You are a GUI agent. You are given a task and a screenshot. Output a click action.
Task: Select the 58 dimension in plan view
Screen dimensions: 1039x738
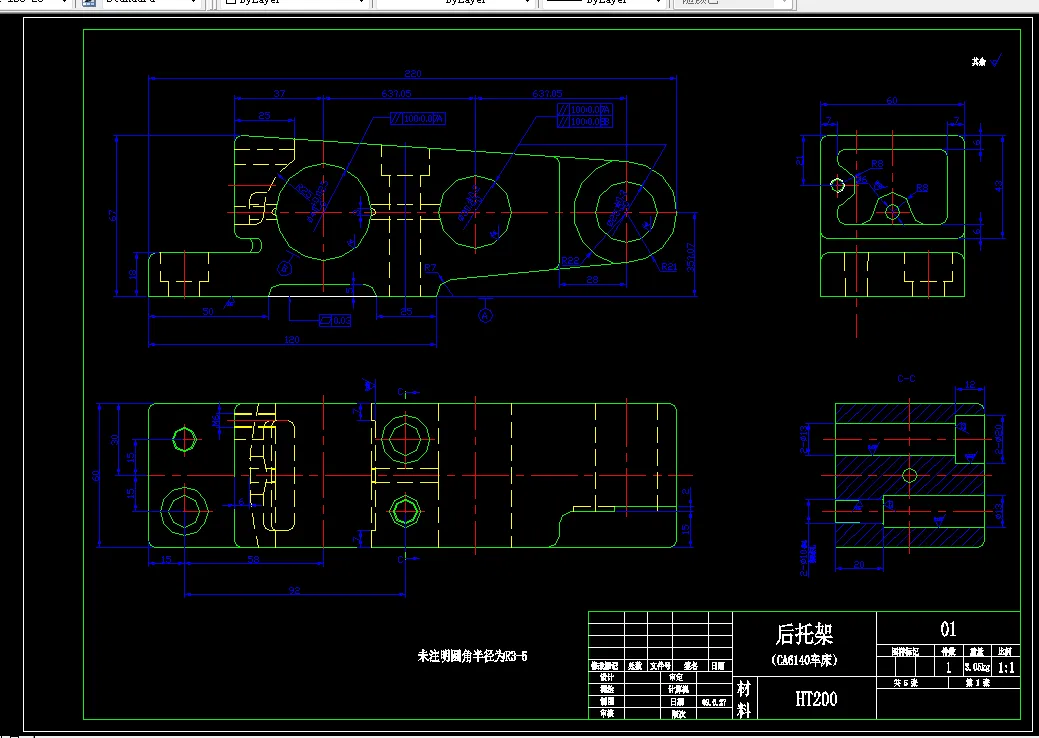tap(253, 559)
